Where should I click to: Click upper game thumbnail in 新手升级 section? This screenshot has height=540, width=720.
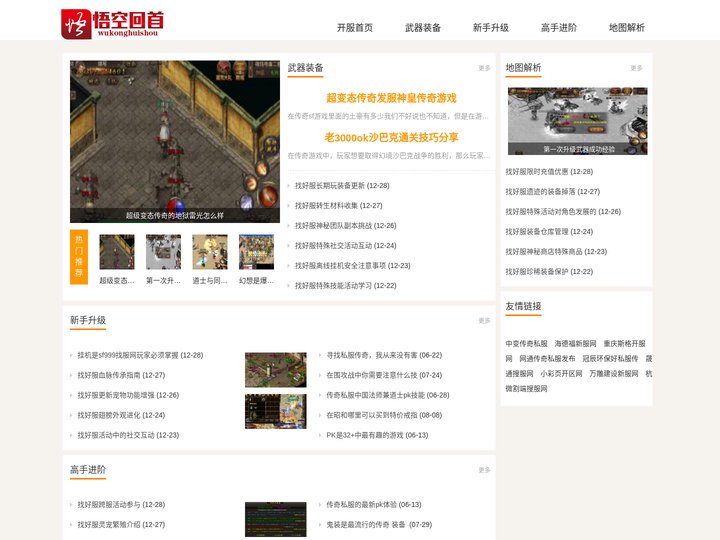pyautogui.click(x=276, y=370)
